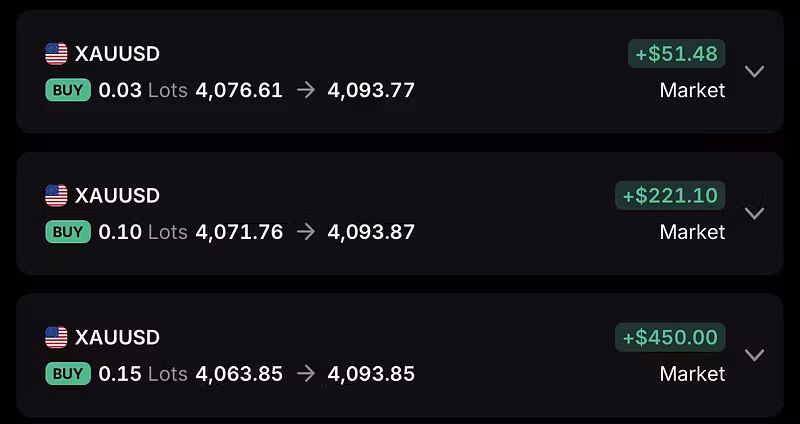This screenshot has height=424, width=800.
Task: Click the BUY badge on the 0.10 lots trade
Action: pos(68,232)
